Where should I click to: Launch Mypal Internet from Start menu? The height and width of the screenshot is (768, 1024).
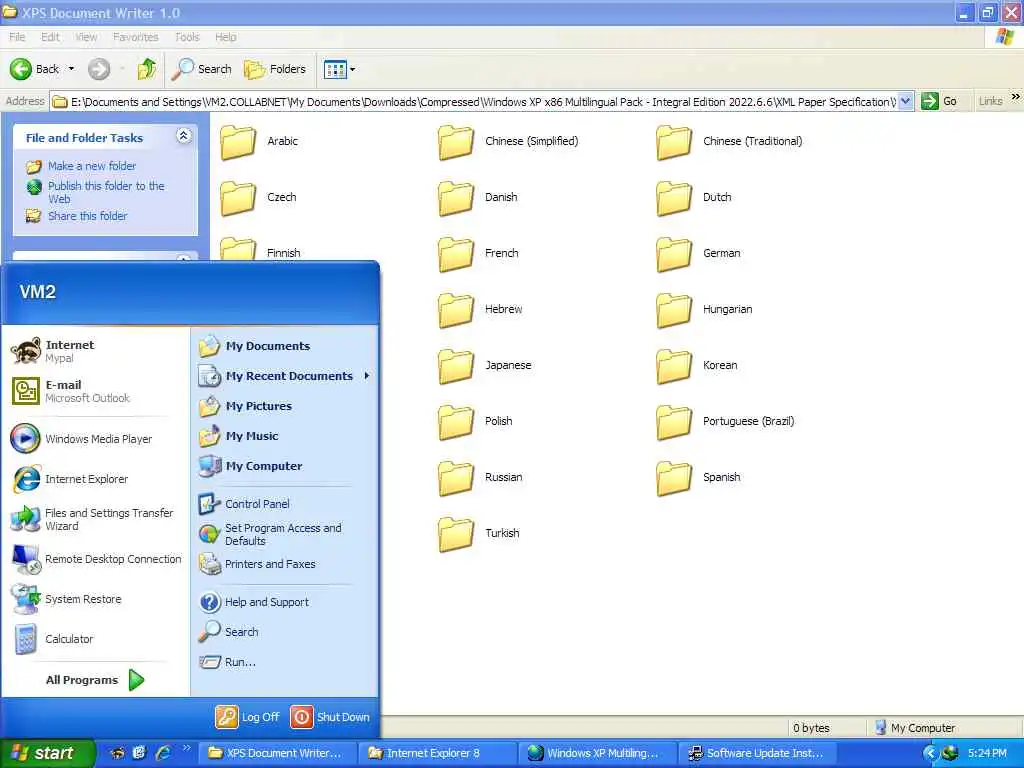[96, 351]
